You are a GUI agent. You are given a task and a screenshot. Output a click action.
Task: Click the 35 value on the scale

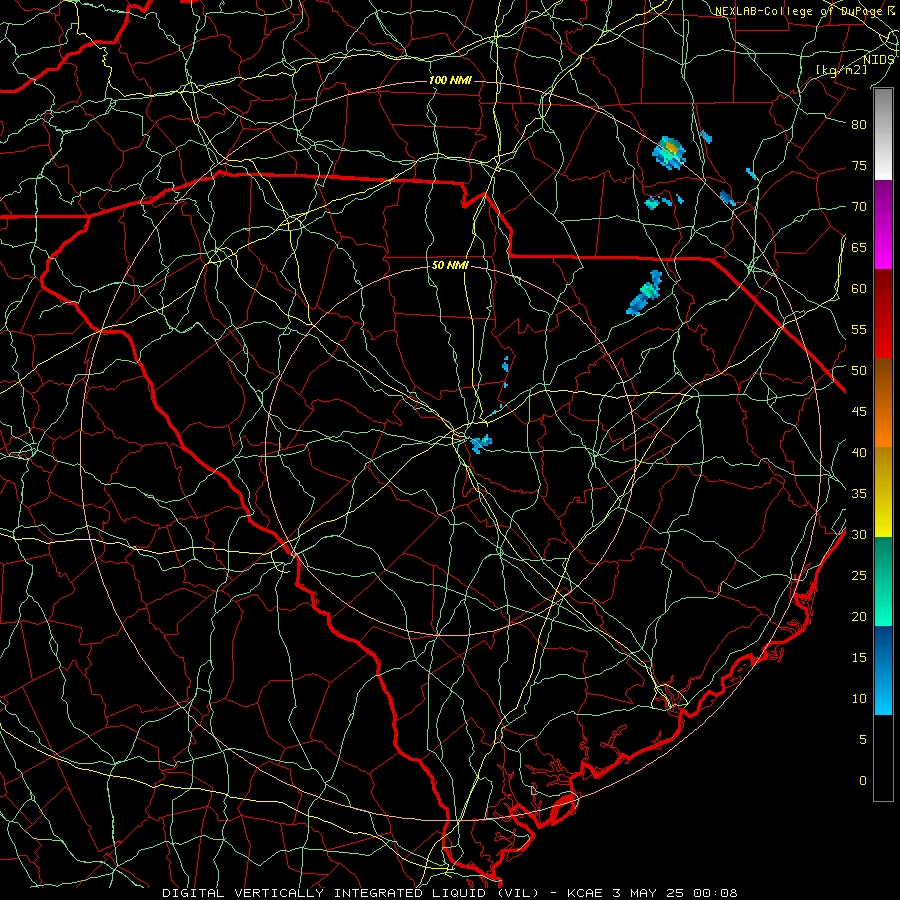point(859,494)
